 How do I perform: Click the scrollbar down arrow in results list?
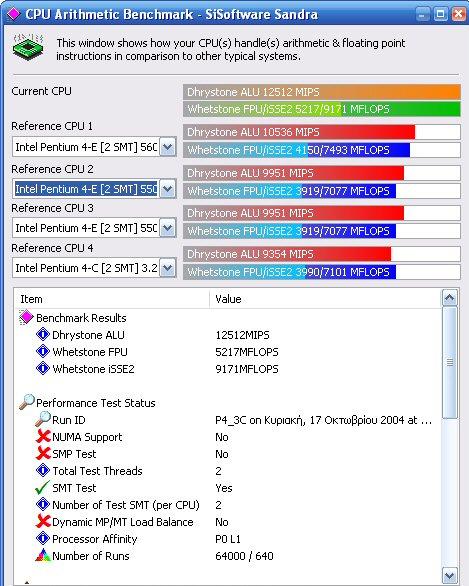pos(450,575)
